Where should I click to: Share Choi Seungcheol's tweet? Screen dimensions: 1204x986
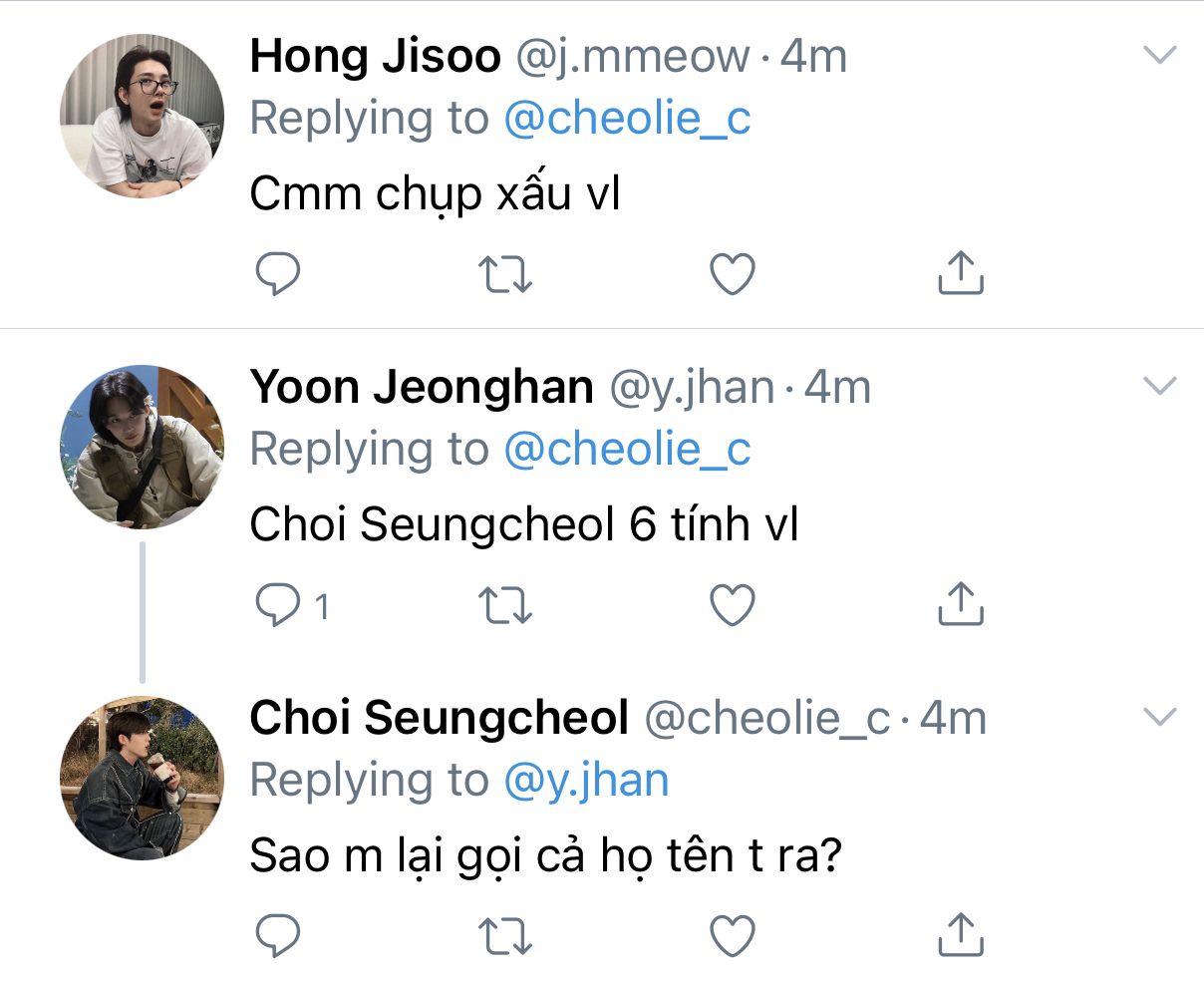point(961,935)
